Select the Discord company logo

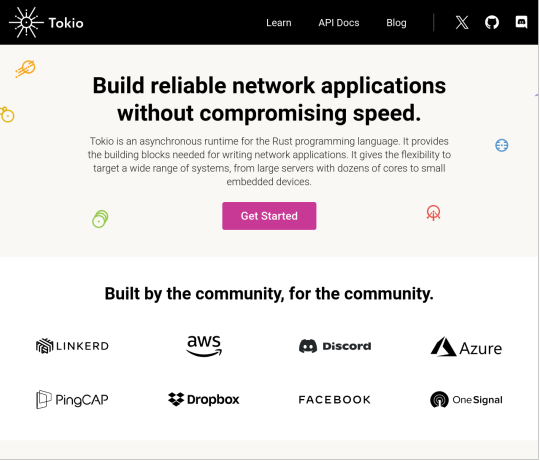[335, 346]
